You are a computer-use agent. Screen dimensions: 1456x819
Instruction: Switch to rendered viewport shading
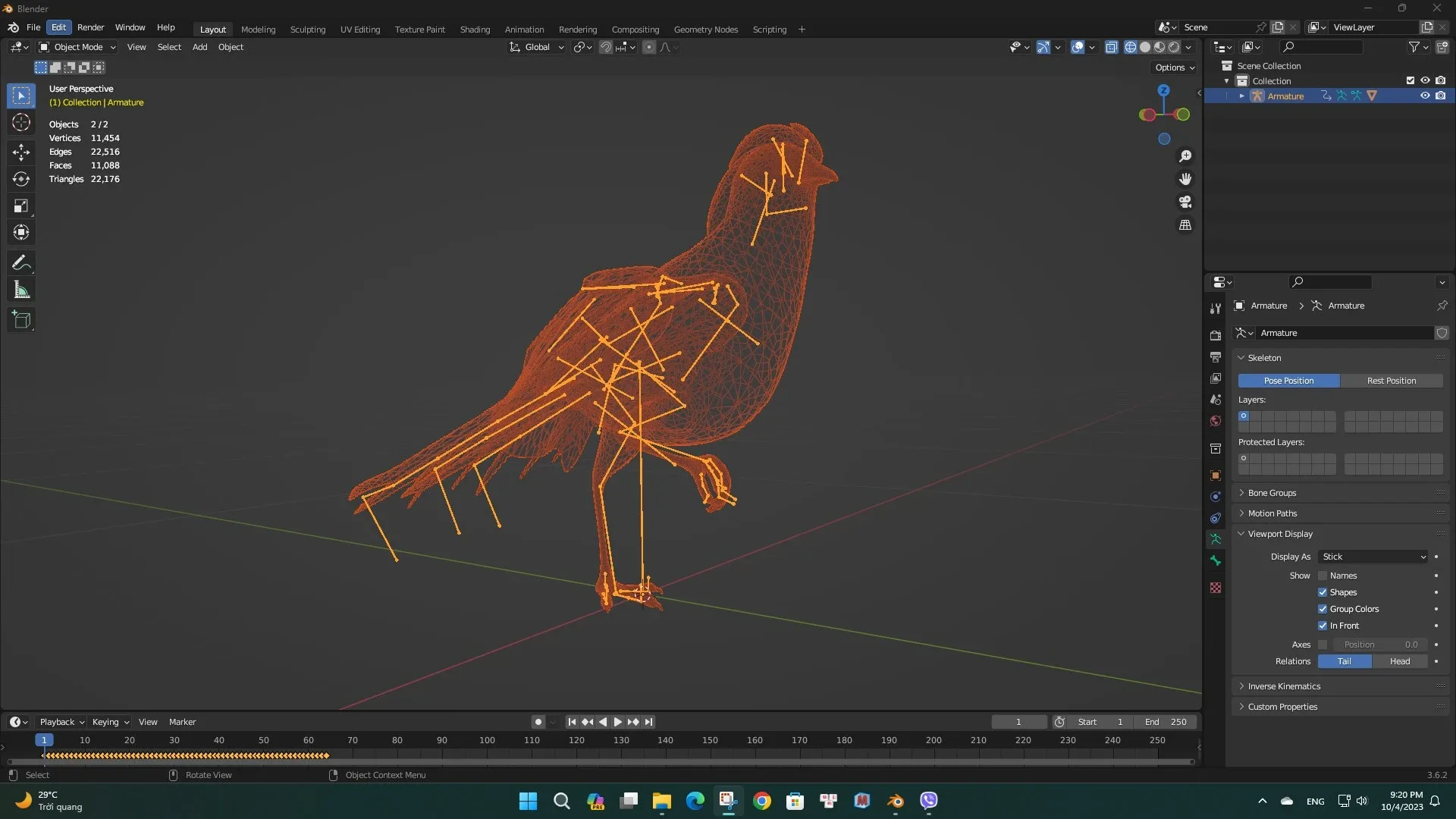(1174, 47)
